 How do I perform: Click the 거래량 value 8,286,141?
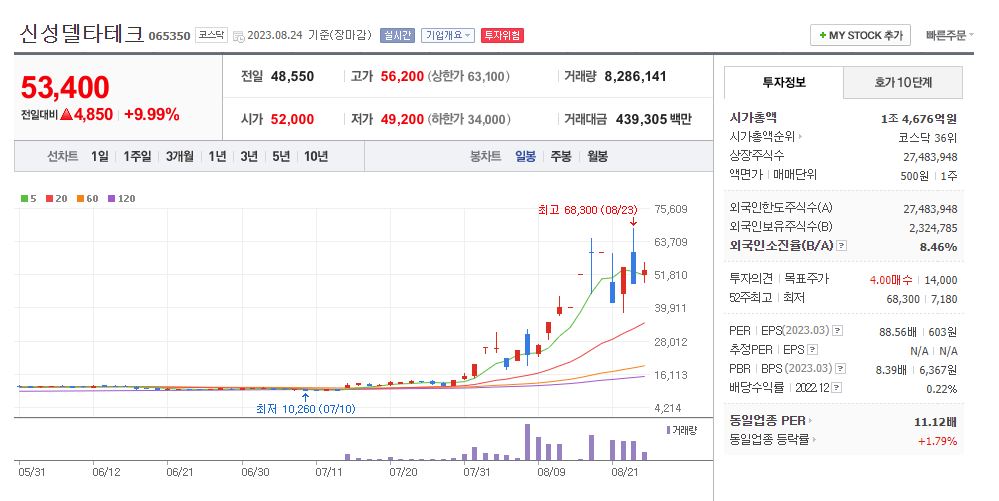(x=635, y=76)
